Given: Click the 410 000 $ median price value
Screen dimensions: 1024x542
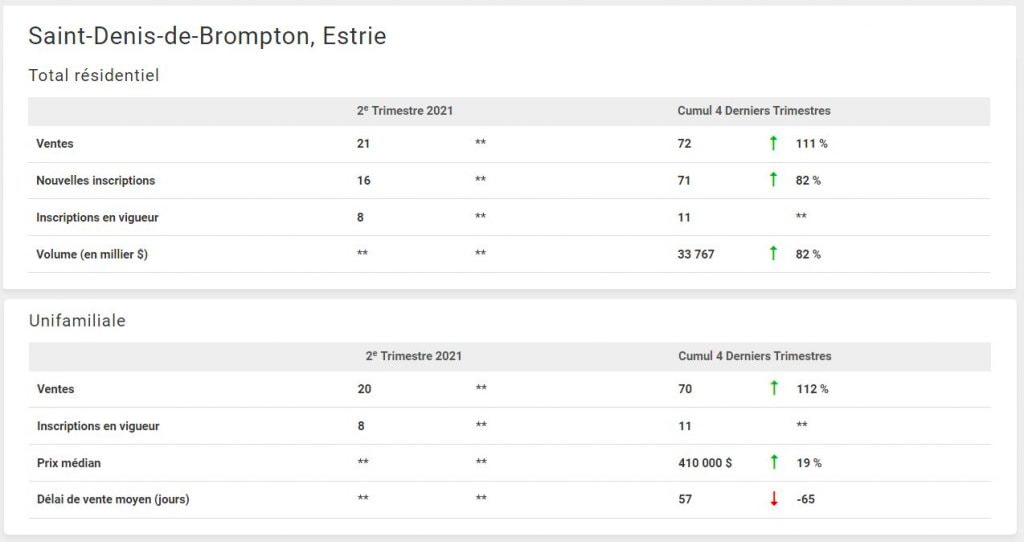Looking at the screenshot, I should pyautogui.click(x=705, y=463).
